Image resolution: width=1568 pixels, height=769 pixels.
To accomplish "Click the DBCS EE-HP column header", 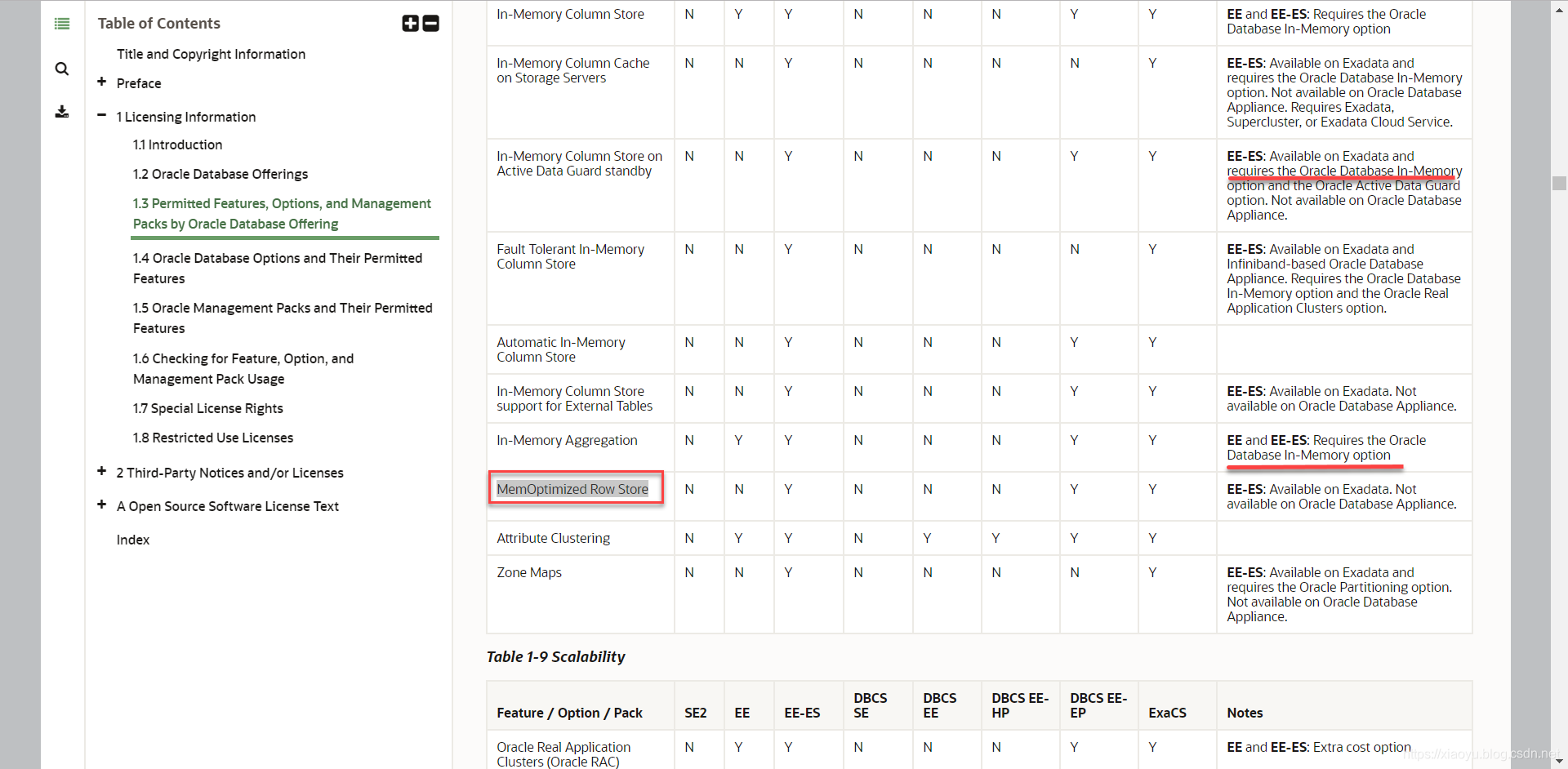I will [1020, 705].
